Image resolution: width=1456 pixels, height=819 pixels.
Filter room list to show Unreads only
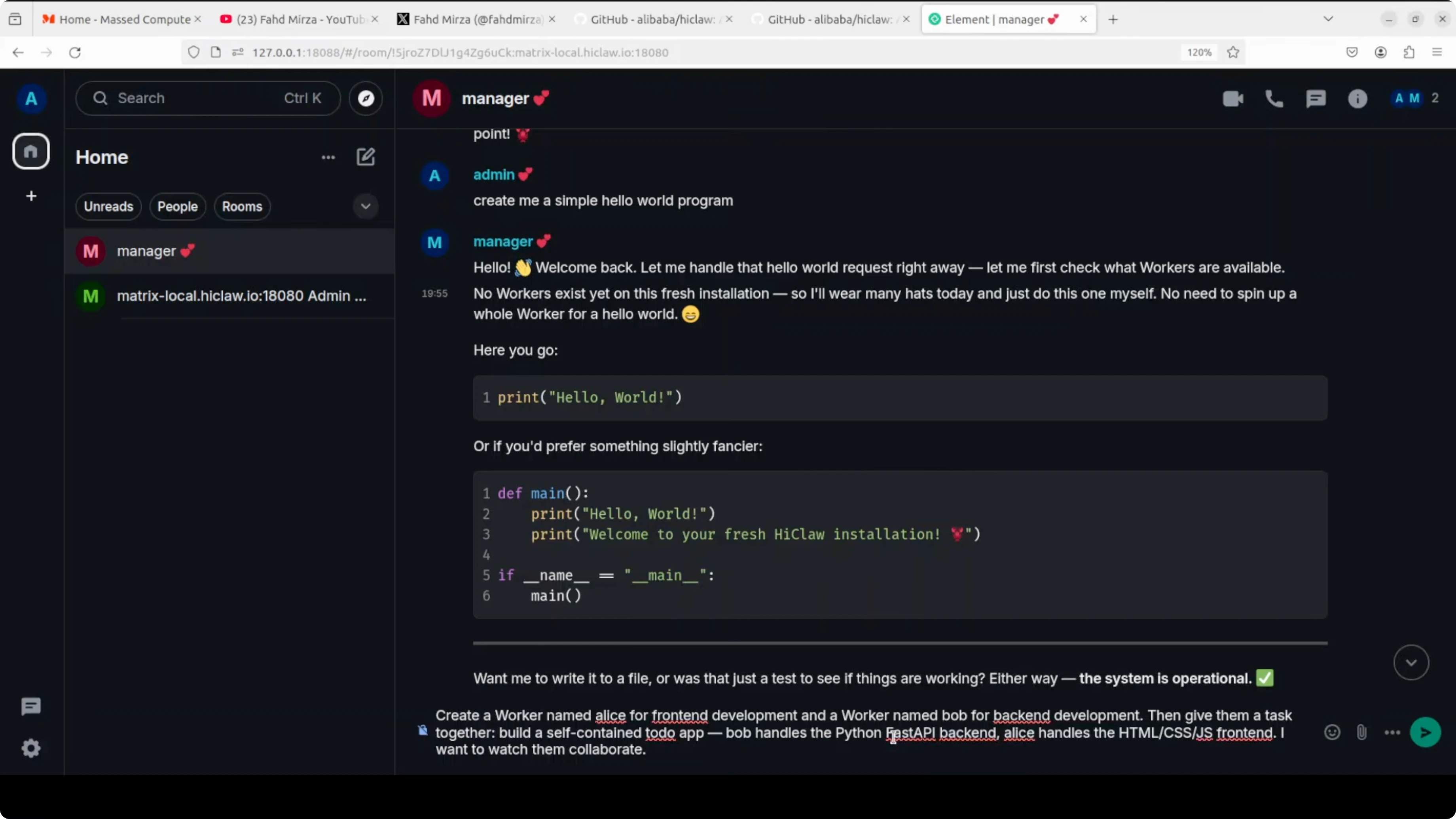[x=108, y=206]
